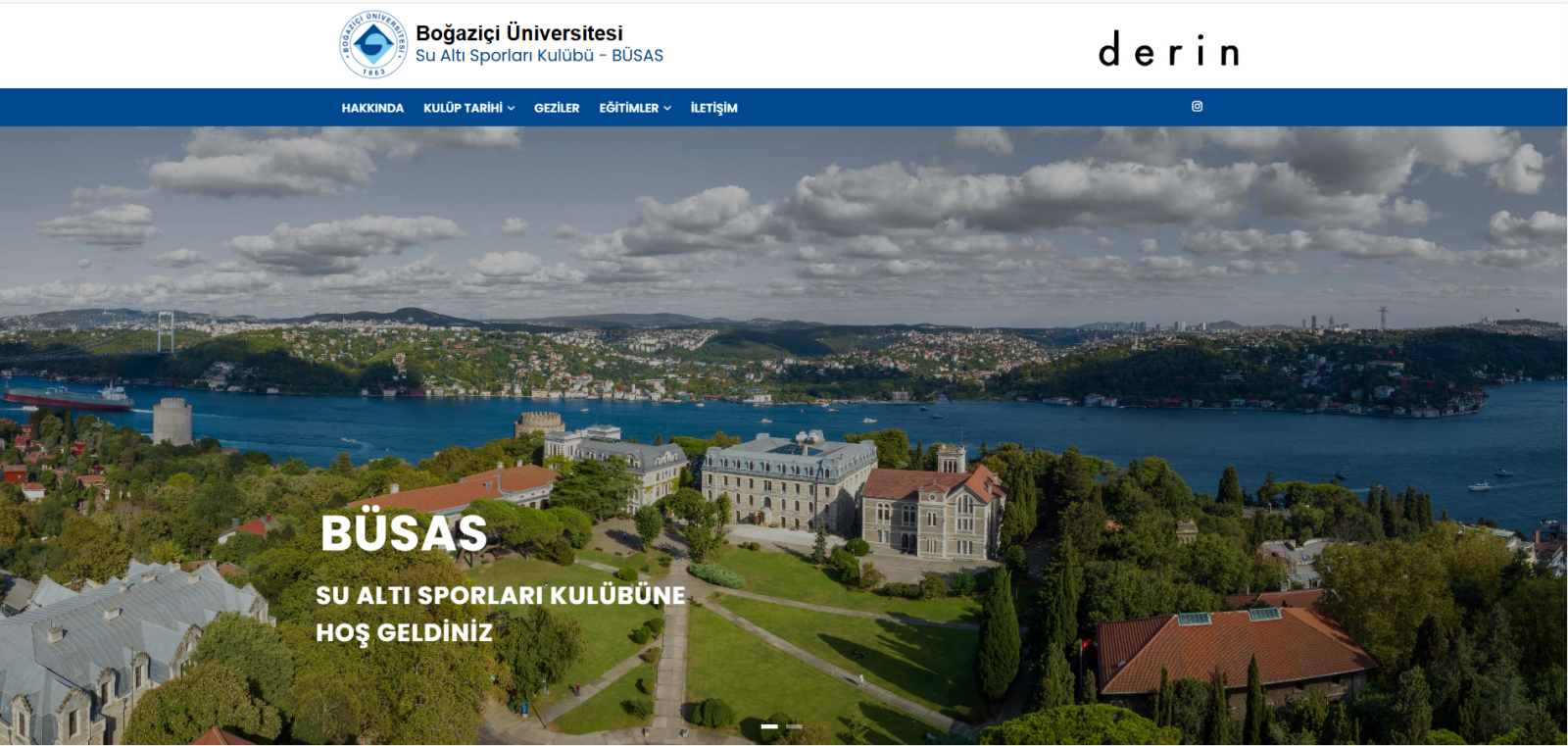Click the "SU ALTI SPORLARI KULÜBÜNE" hero text
1568x746 pixels.
tap(500, 595)
